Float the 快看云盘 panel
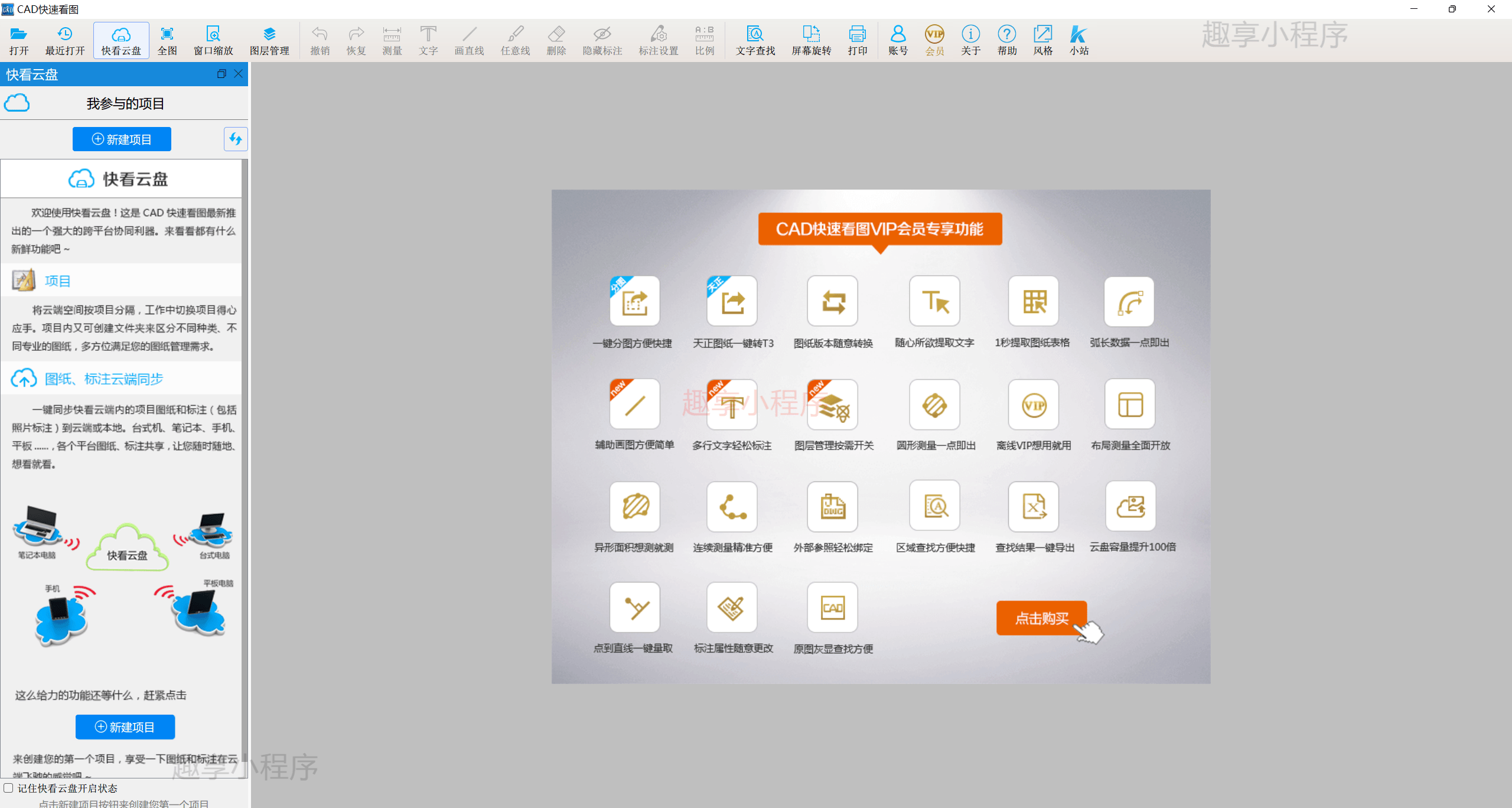This screenshot has width=1512, height=808. (x=221, y=74)
